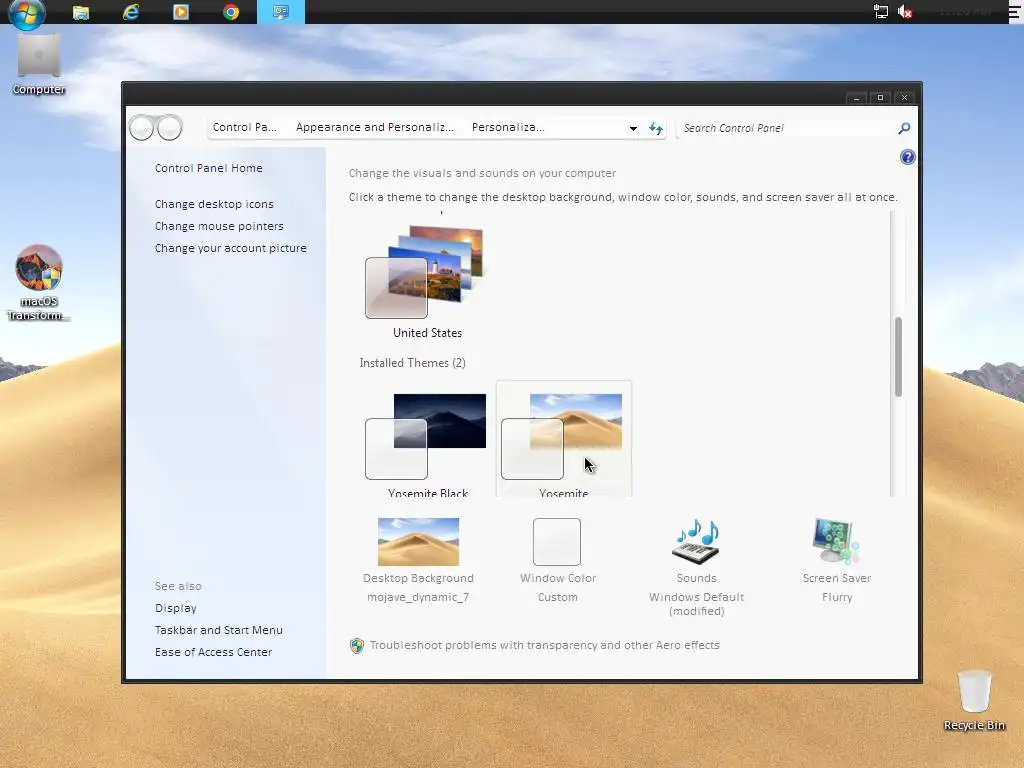Open Help via the blue question icon
The image size is (1024, 768).
[x=908, y=157]
